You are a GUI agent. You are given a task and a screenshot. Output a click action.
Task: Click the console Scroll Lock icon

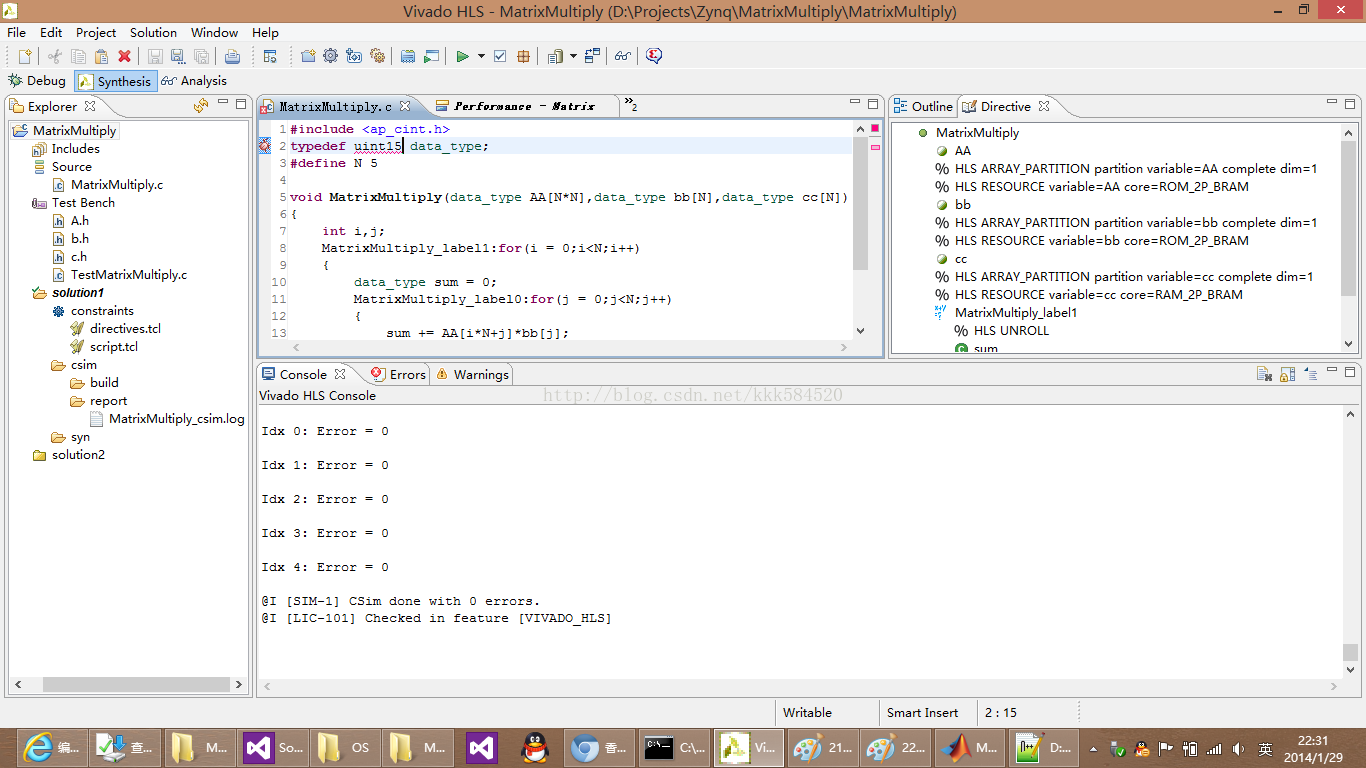1287,374
